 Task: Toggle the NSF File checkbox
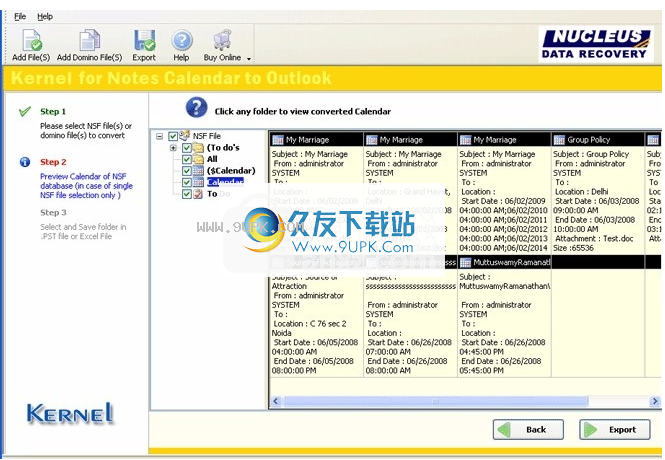pyautogui.click(x=173, y=136)
